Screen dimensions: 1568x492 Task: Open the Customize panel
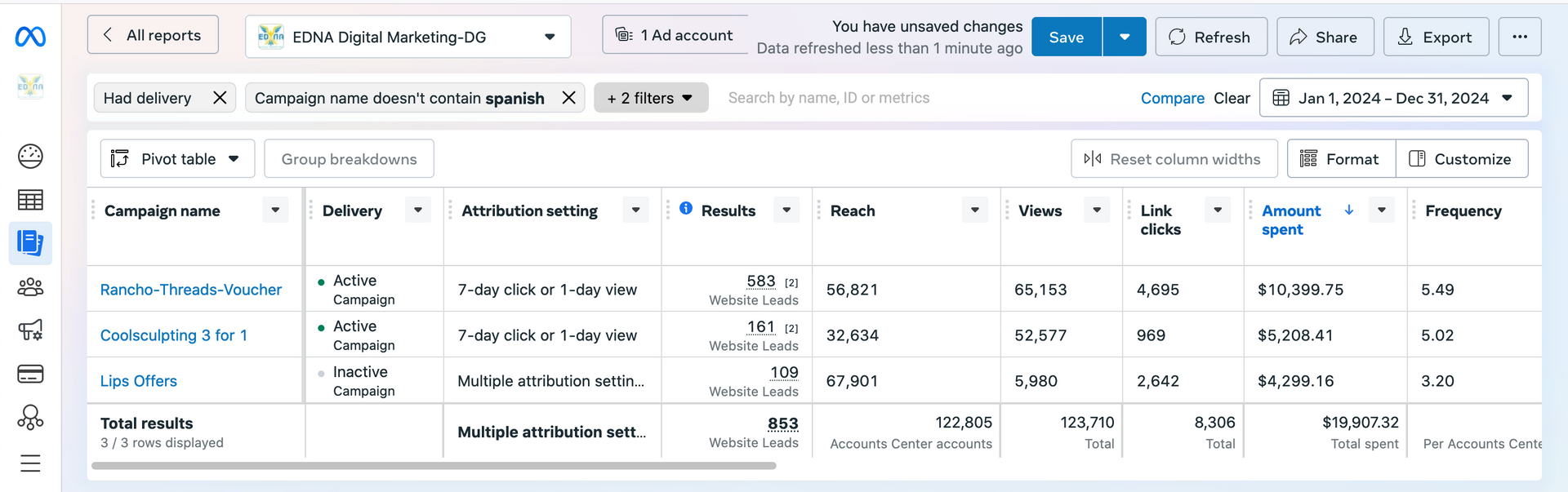1462,158
